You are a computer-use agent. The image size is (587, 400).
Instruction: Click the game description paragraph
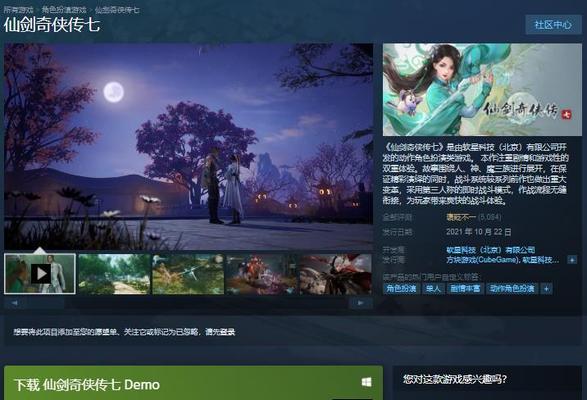click(x=475, y=174)
